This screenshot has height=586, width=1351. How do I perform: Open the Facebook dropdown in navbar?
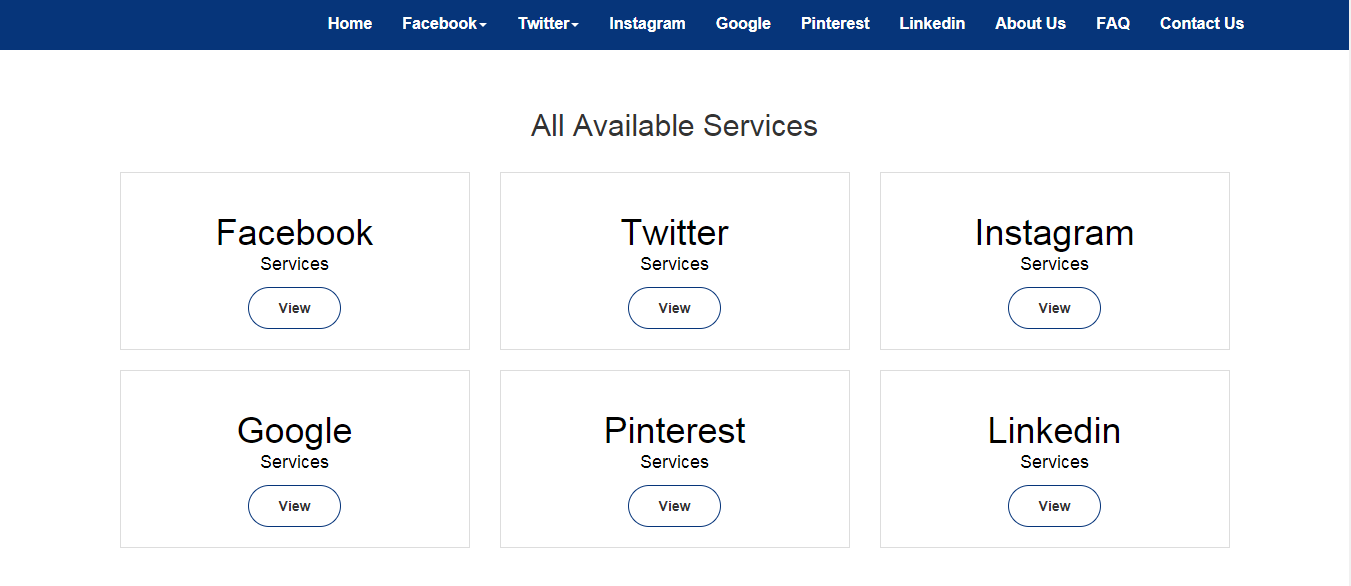444,24
